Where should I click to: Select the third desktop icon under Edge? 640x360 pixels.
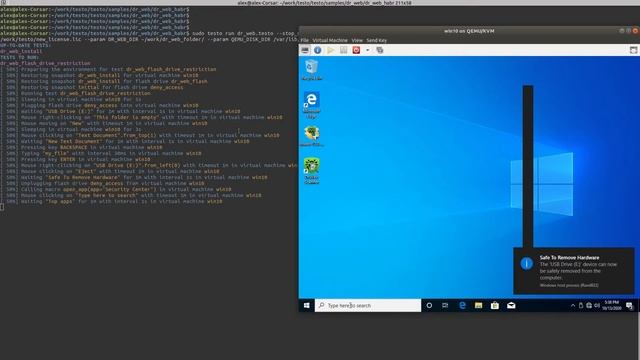coord(311,136)
